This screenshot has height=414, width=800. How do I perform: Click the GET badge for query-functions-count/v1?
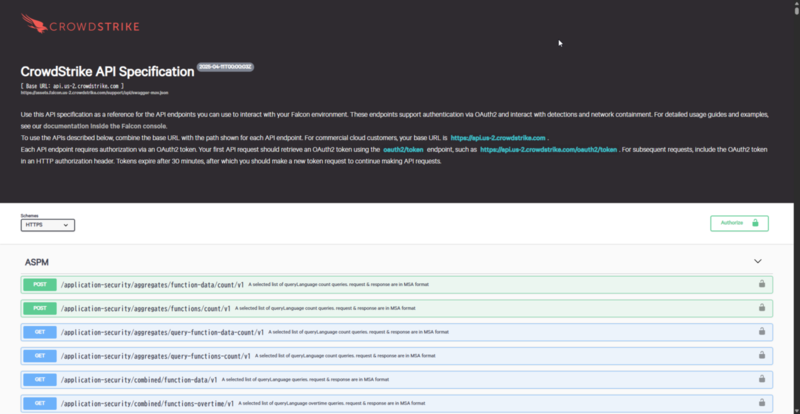(x=40, y=356)
